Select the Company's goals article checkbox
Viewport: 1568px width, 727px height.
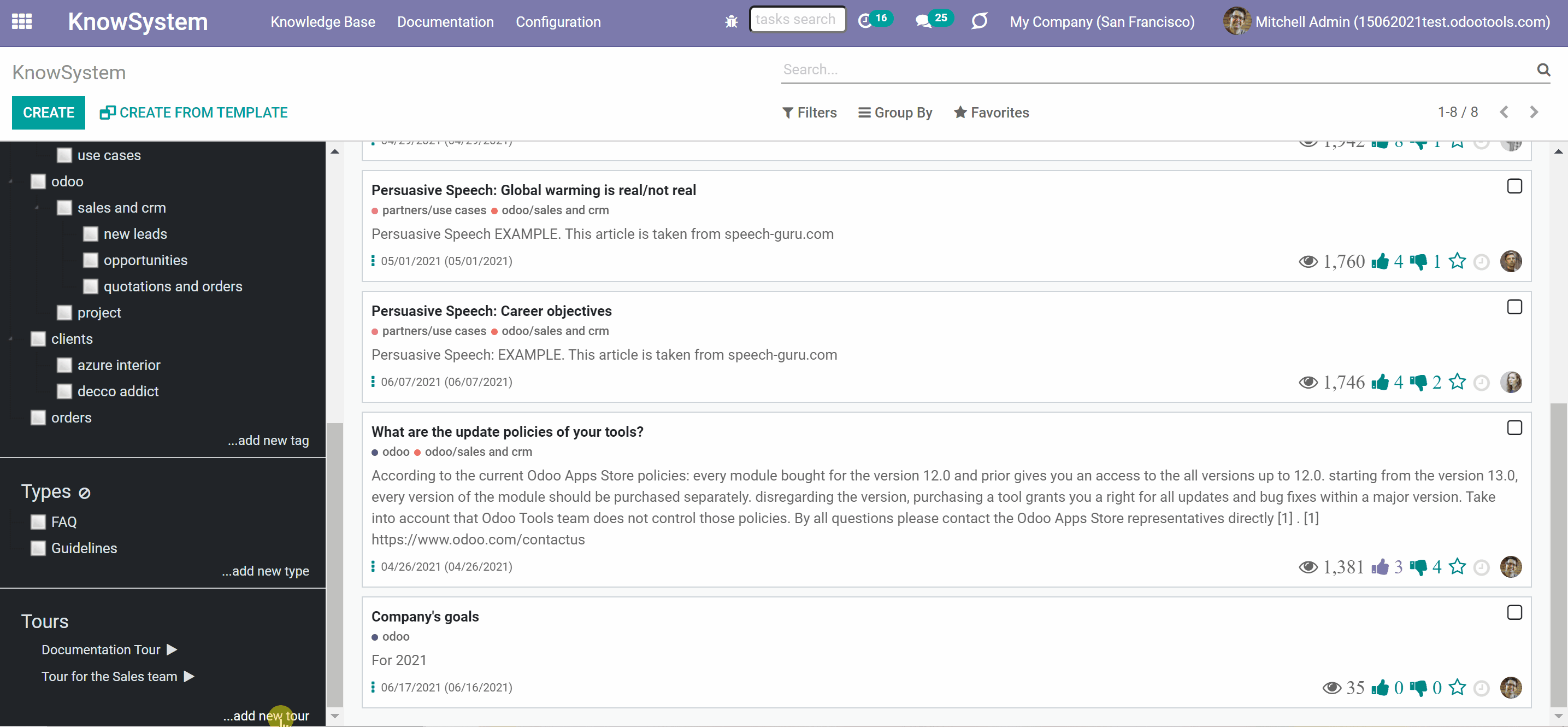1514,612
